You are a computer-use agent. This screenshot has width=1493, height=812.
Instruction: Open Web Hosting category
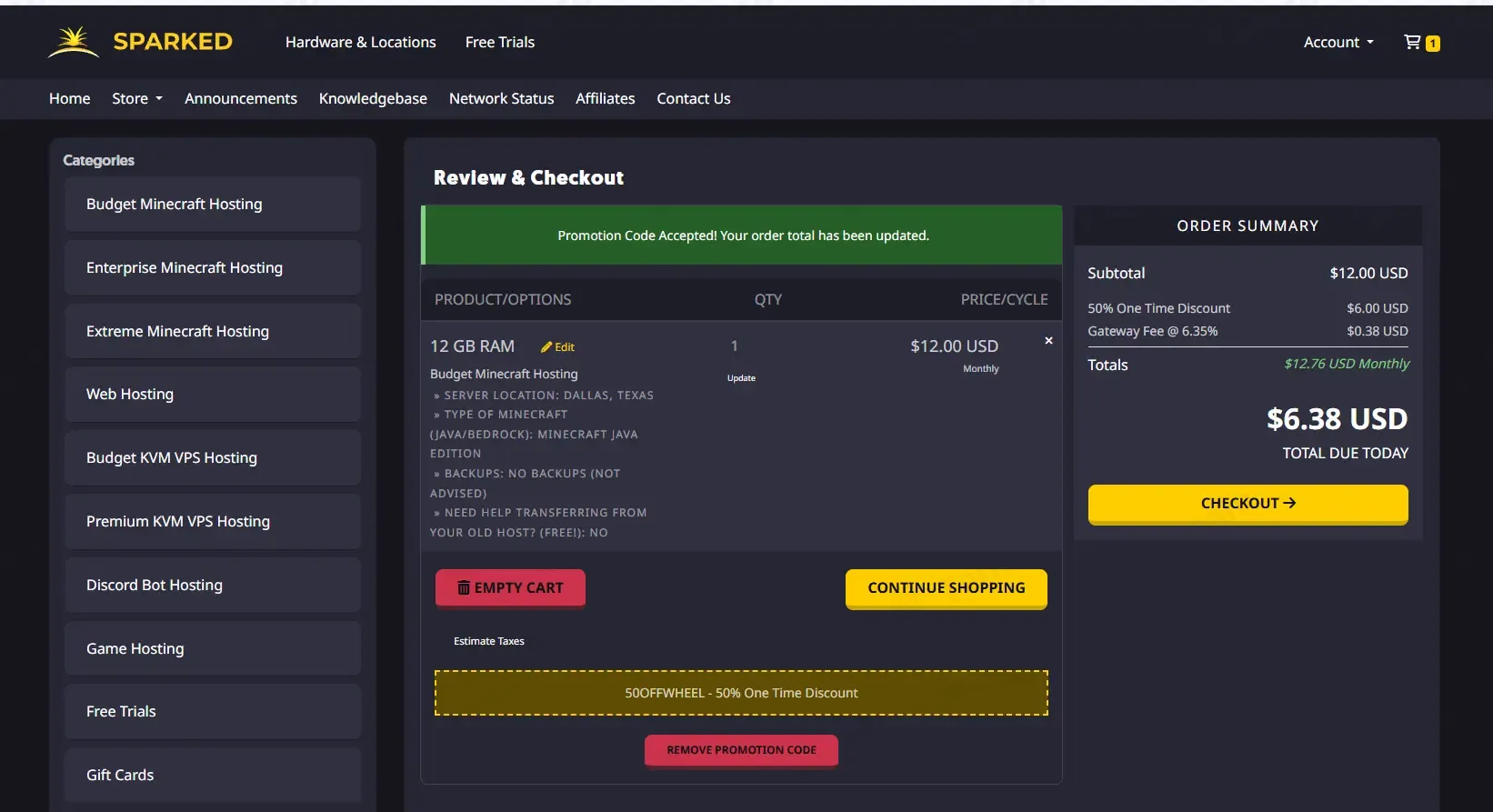pos(213,395)
